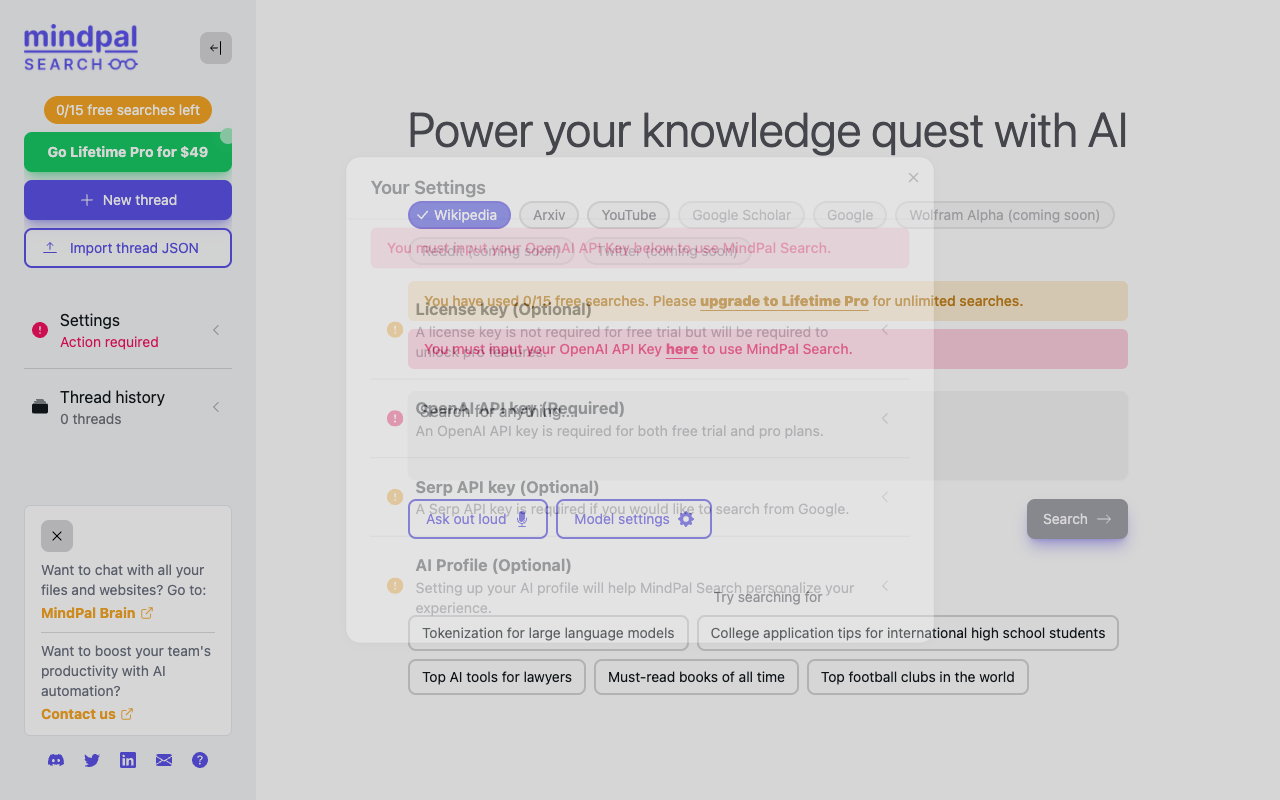Open the Twitter icon link
The image size is (1280, 800).
(92, 760)
